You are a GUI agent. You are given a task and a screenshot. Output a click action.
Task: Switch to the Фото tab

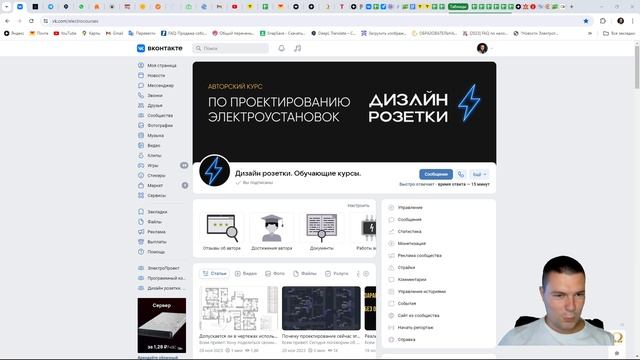point(275,273)
